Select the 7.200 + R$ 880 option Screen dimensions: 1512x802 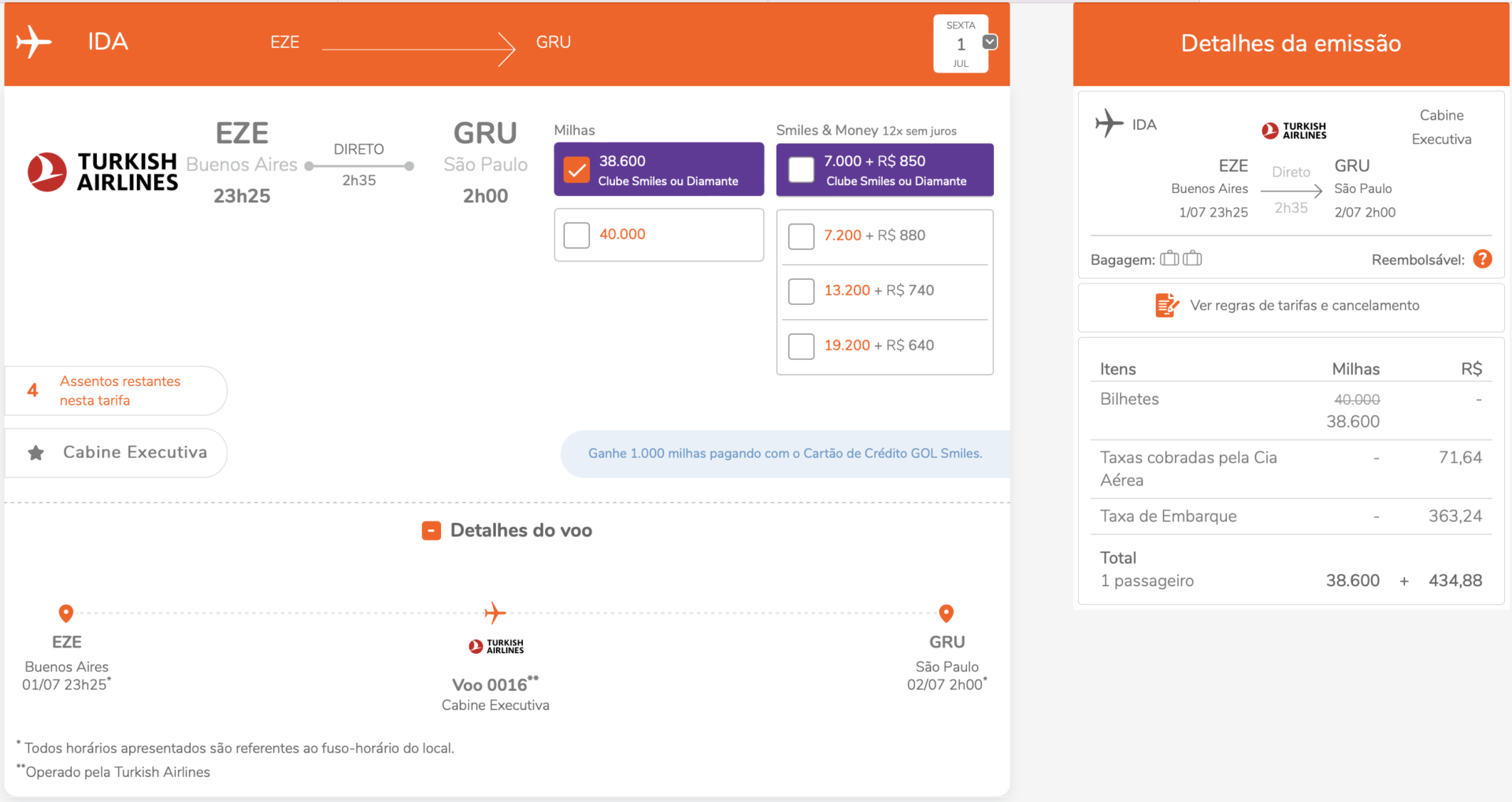[802, 236]
